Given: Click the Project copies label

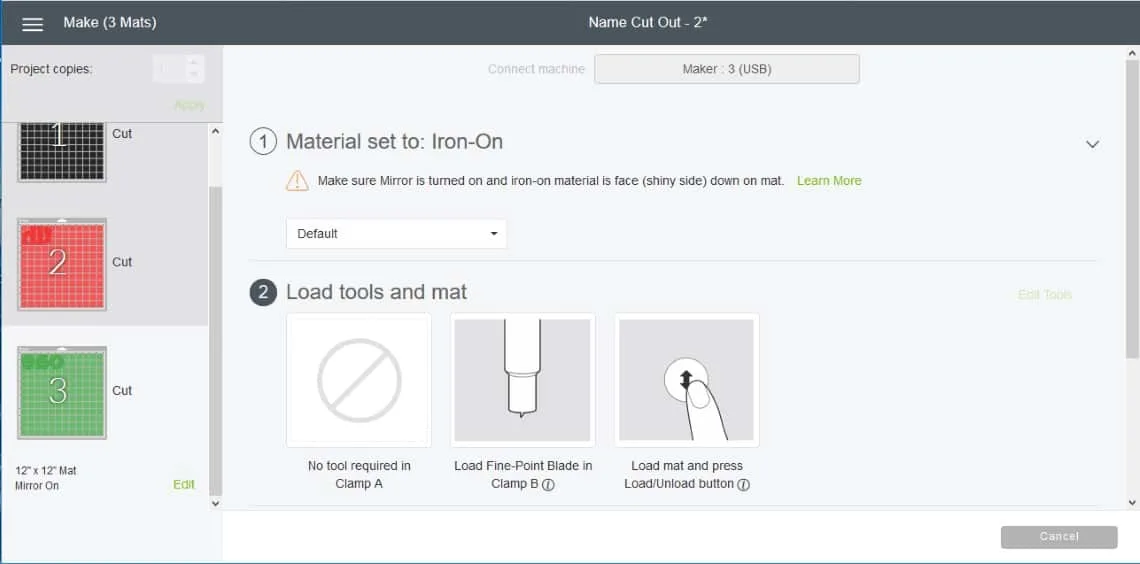Looking at the screenshot, I should pos(52,70).
